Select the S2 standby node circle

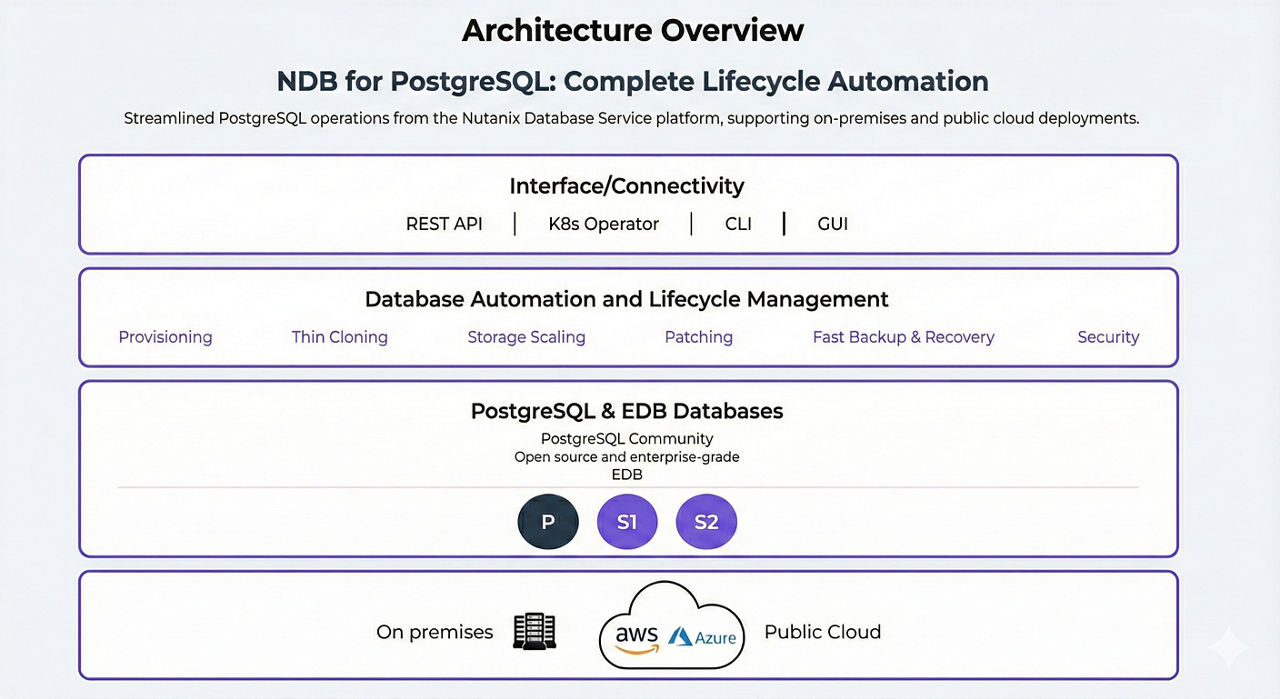point(706,522)
